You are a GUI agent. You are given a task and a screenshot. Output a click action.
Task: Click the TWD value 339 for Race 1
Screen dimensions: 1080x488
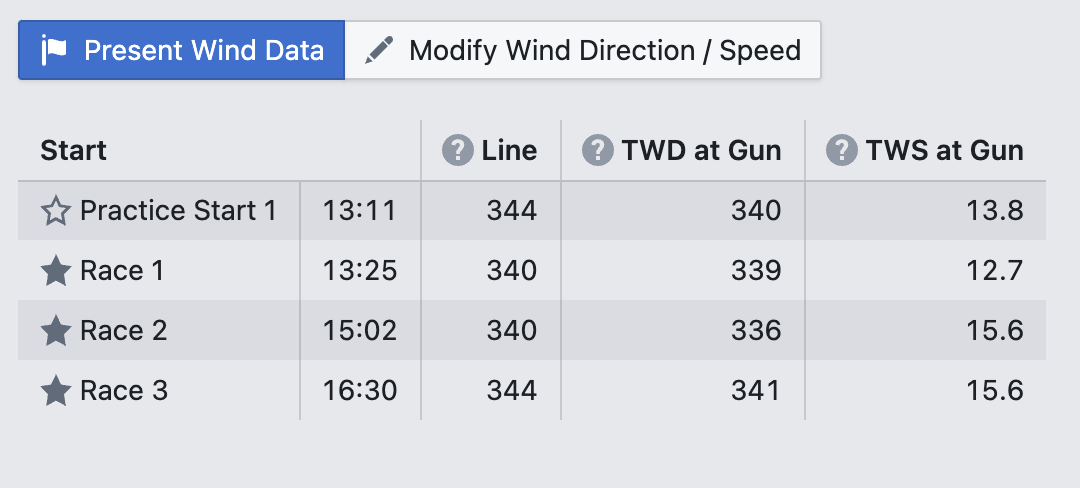click(756, 270)
